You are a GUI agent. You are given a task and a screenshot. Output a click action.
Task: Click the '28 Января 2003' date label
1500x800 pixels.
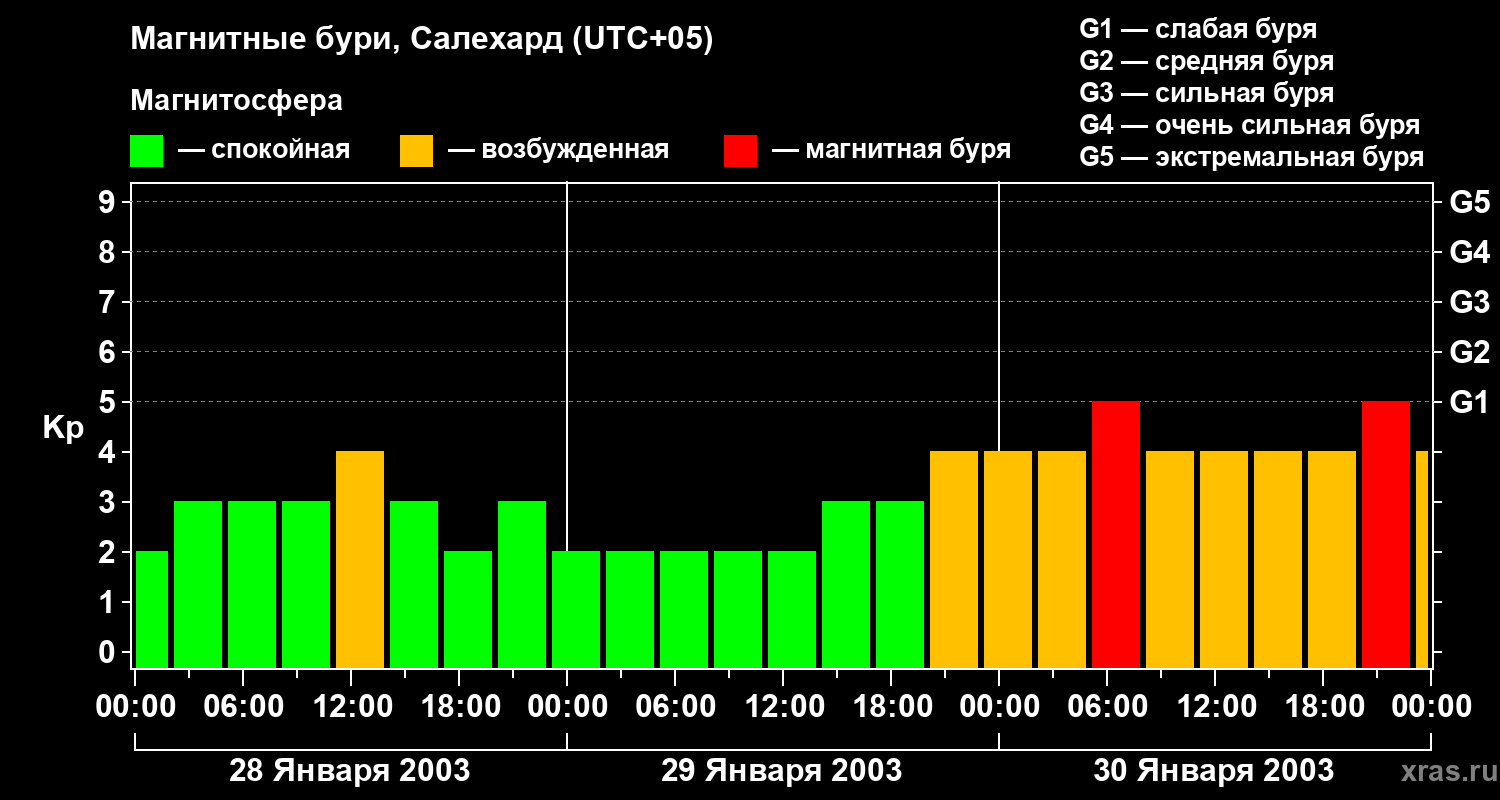[x=349, y=771]
